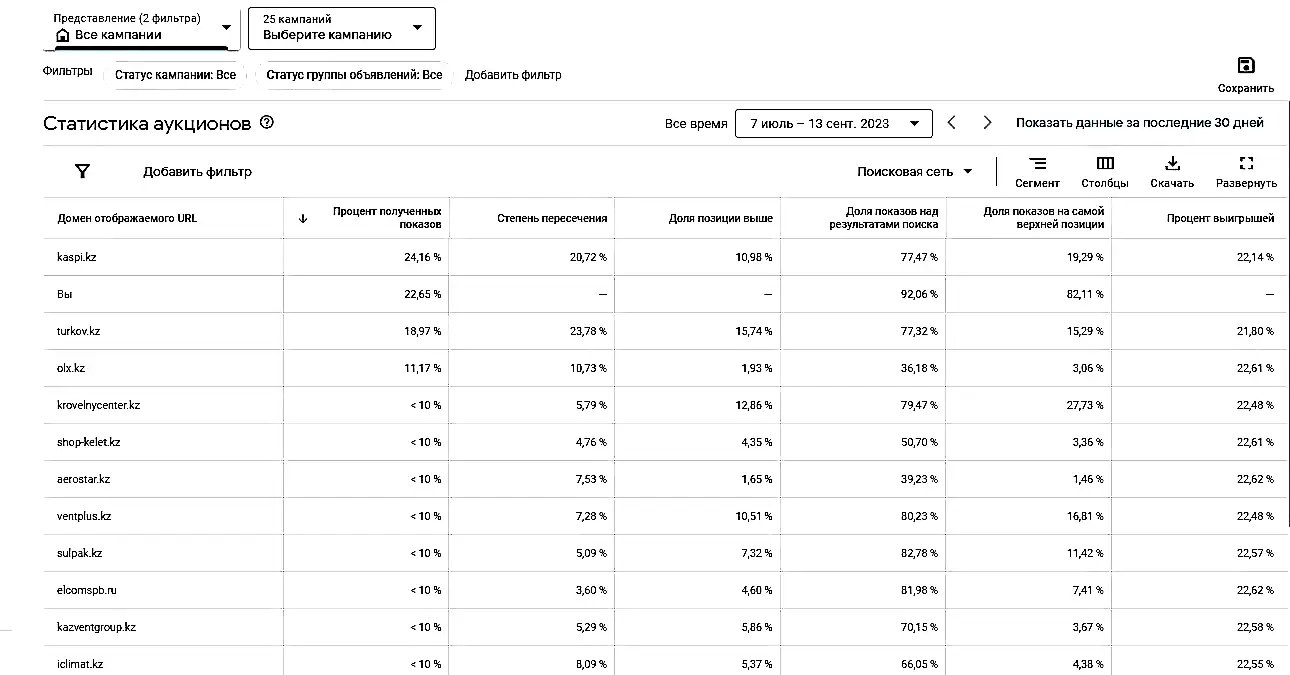Expand table with Развернуть icon
The width and height of the screenshot is (1290, 675).
point(1246,164)
